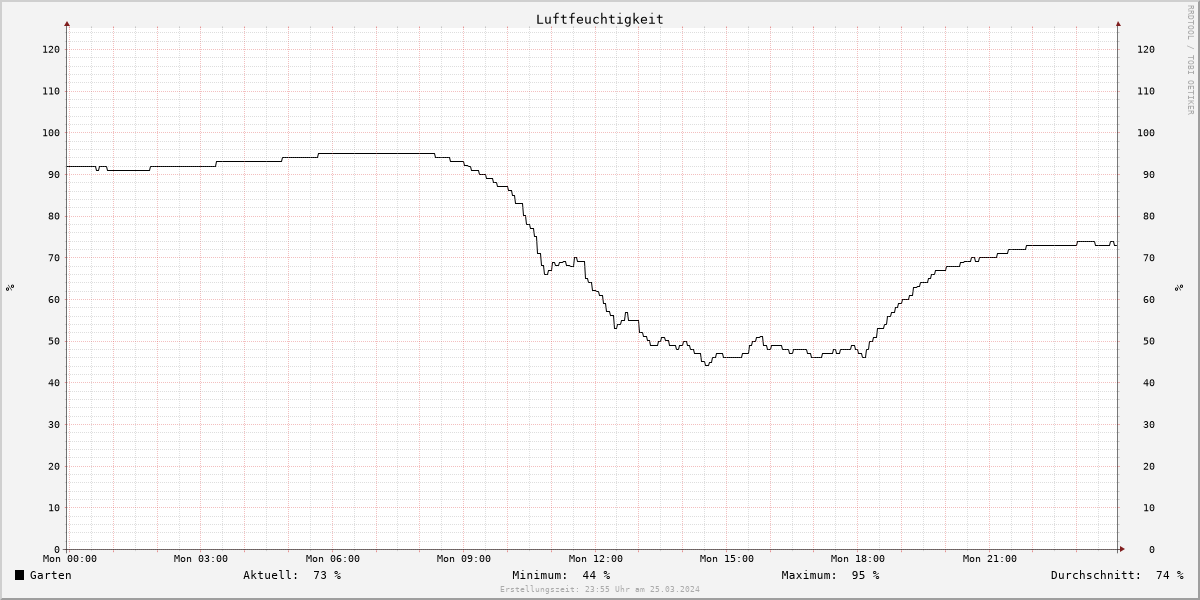Click the '30' label on the left axis

coord(54,425)
